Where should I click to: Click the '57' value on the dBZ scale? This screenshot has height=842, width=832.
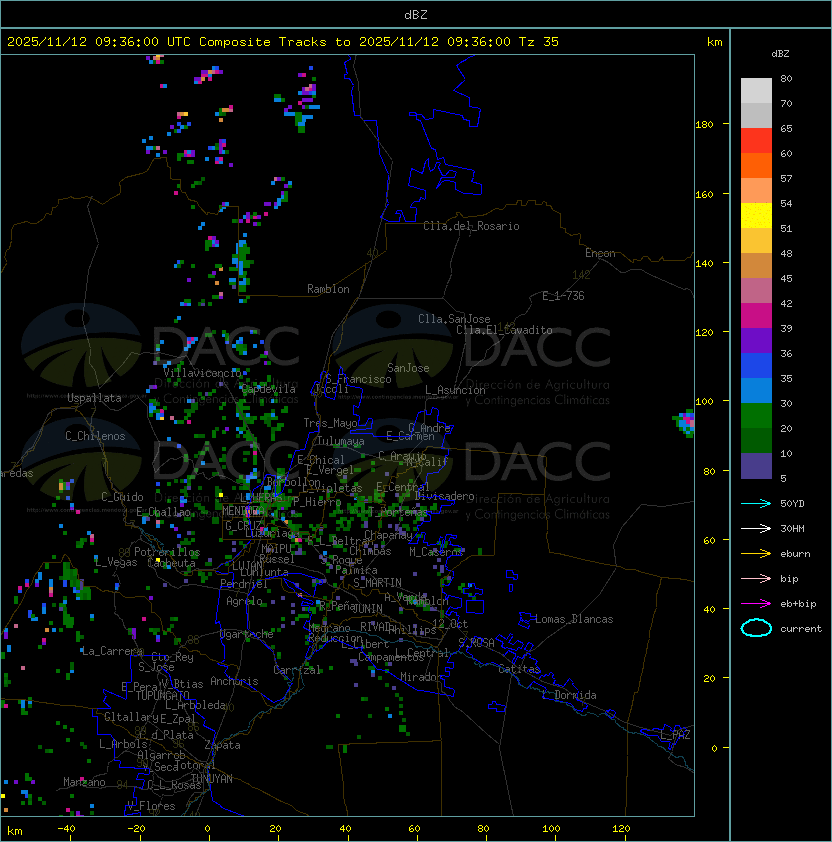(x=786, y=178)
